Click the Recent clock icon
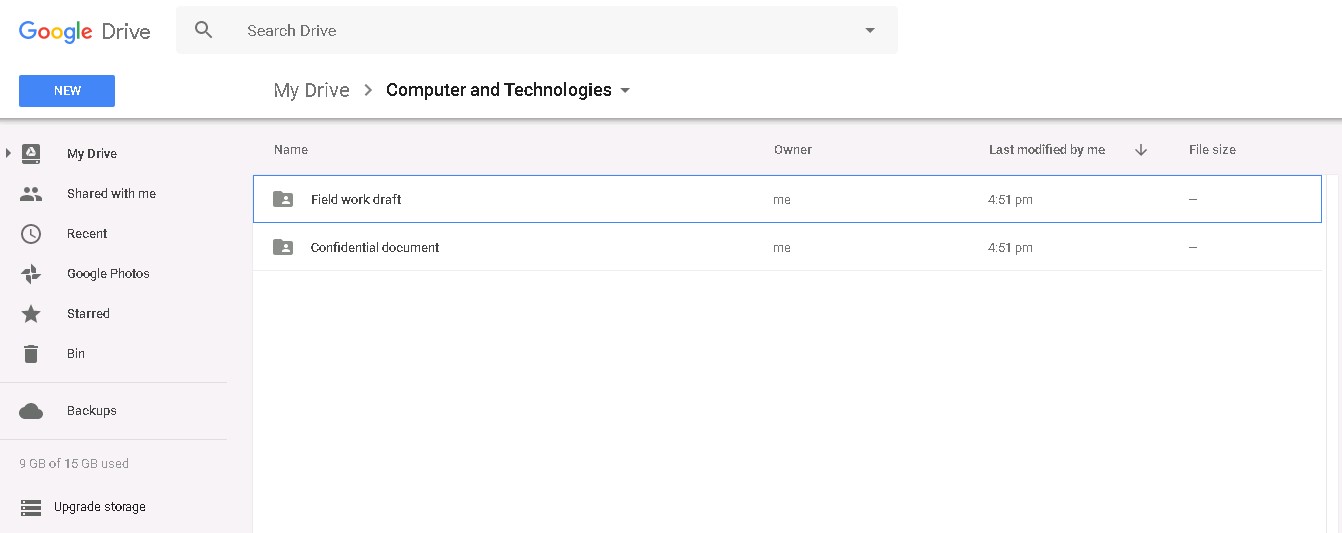 pyautogui.click(x=31, y=234)
